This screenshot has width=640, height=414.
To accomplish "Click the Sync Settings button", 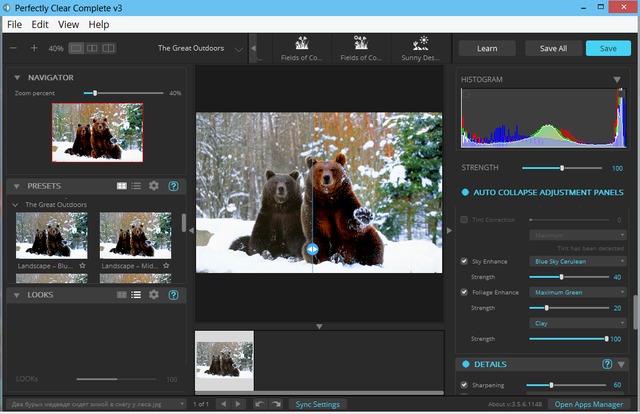I will (x=318, y=404).
